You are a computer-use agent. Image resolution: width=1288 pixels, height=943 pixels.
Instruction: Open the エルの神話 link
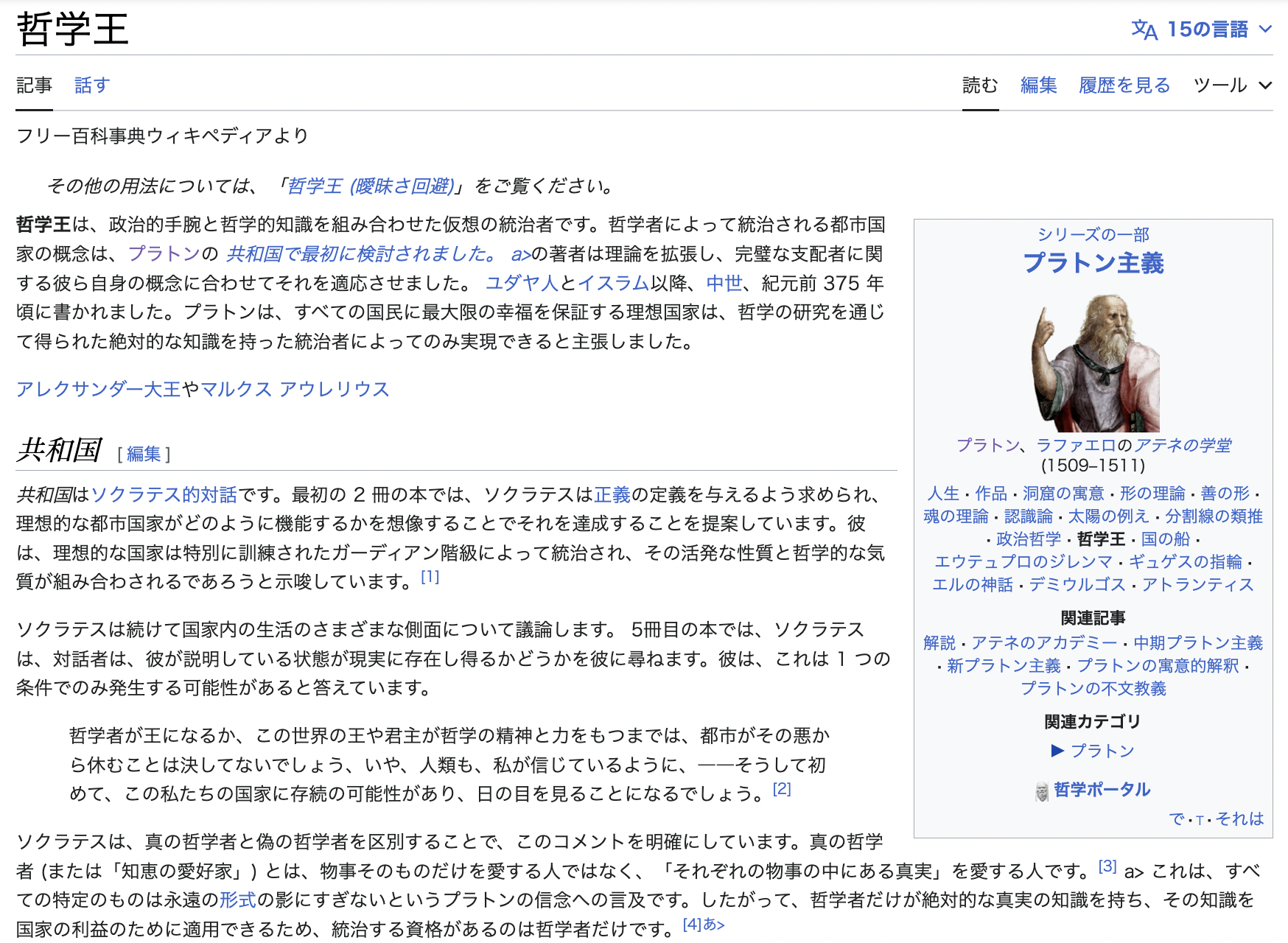coord(973,584)
